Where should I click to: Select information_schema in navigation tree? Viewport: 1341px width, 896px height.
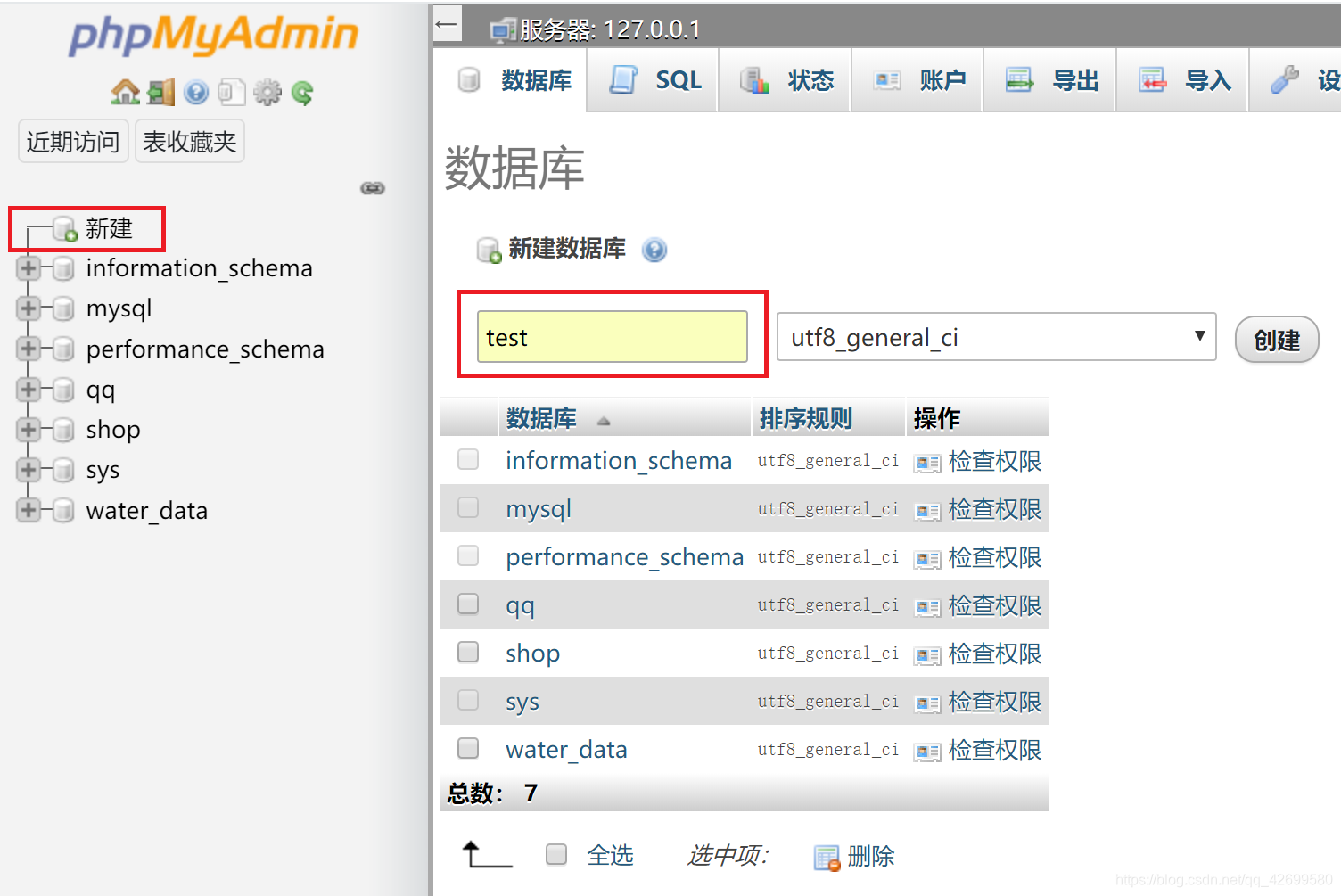click(200, 268)
